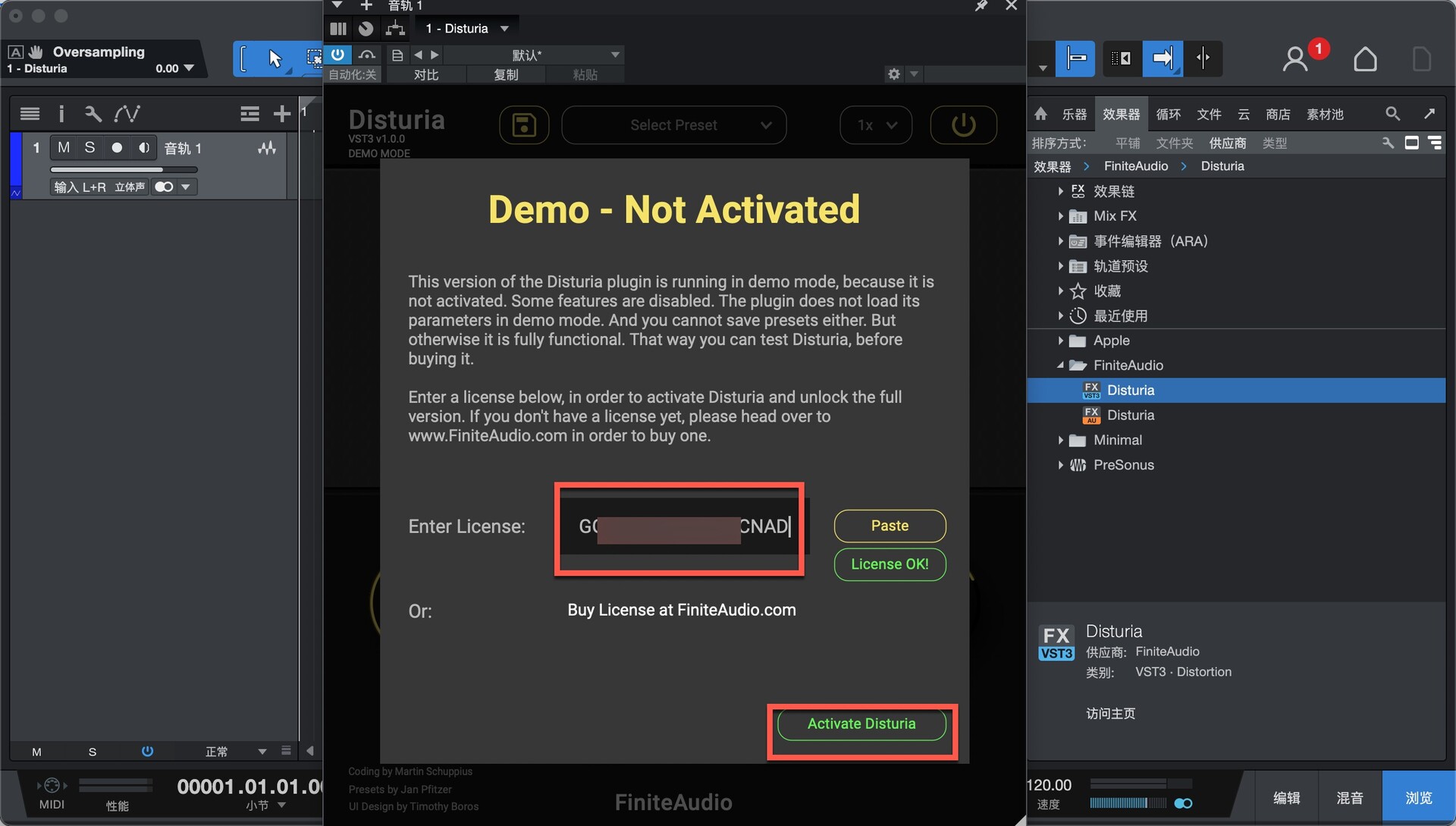
Task: Toggle the performance switch near tempo
Action: (1183, 803)
